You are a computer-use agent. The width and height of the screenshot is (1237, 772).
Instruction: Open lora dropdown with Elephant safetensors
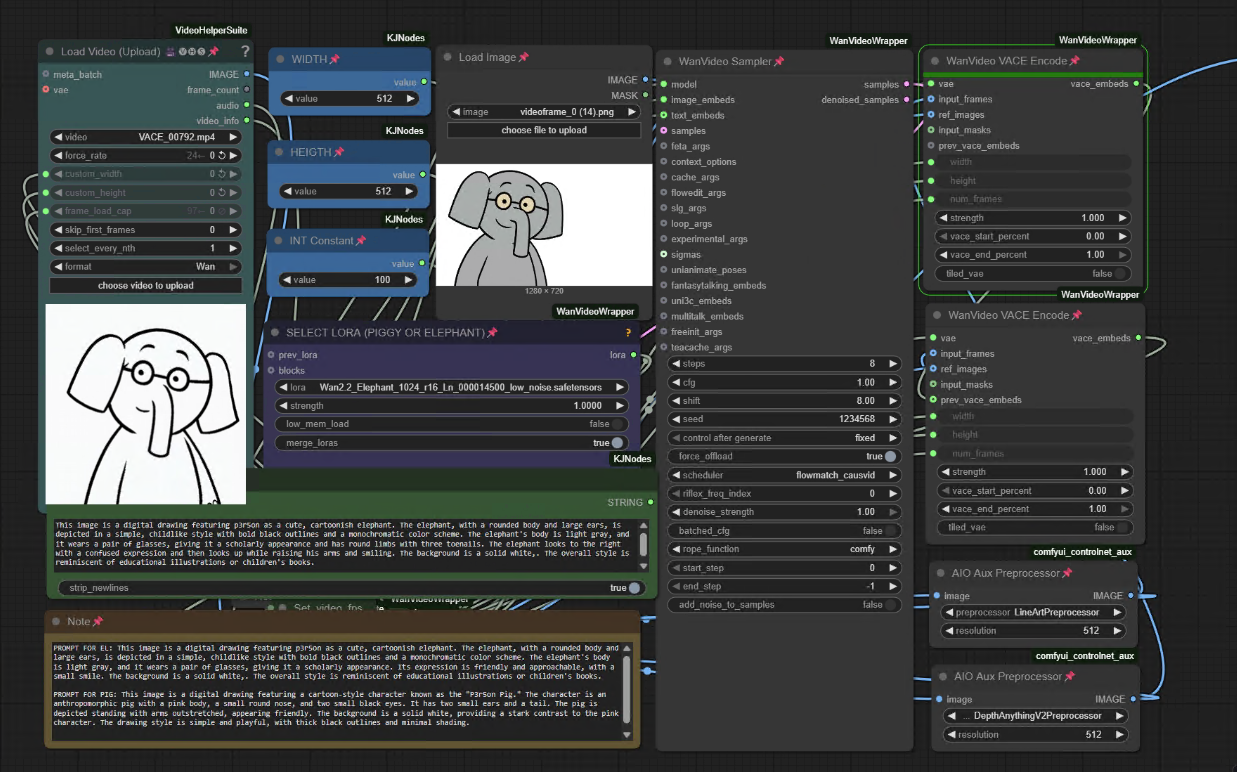(450, 387)
